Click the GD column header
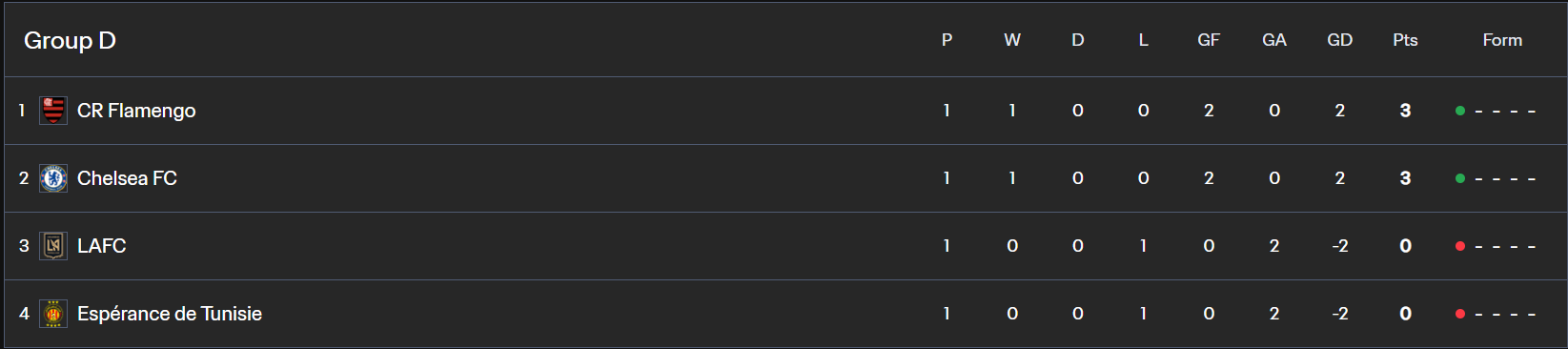The image size is (1568, 349). (x=1339, y=40)
